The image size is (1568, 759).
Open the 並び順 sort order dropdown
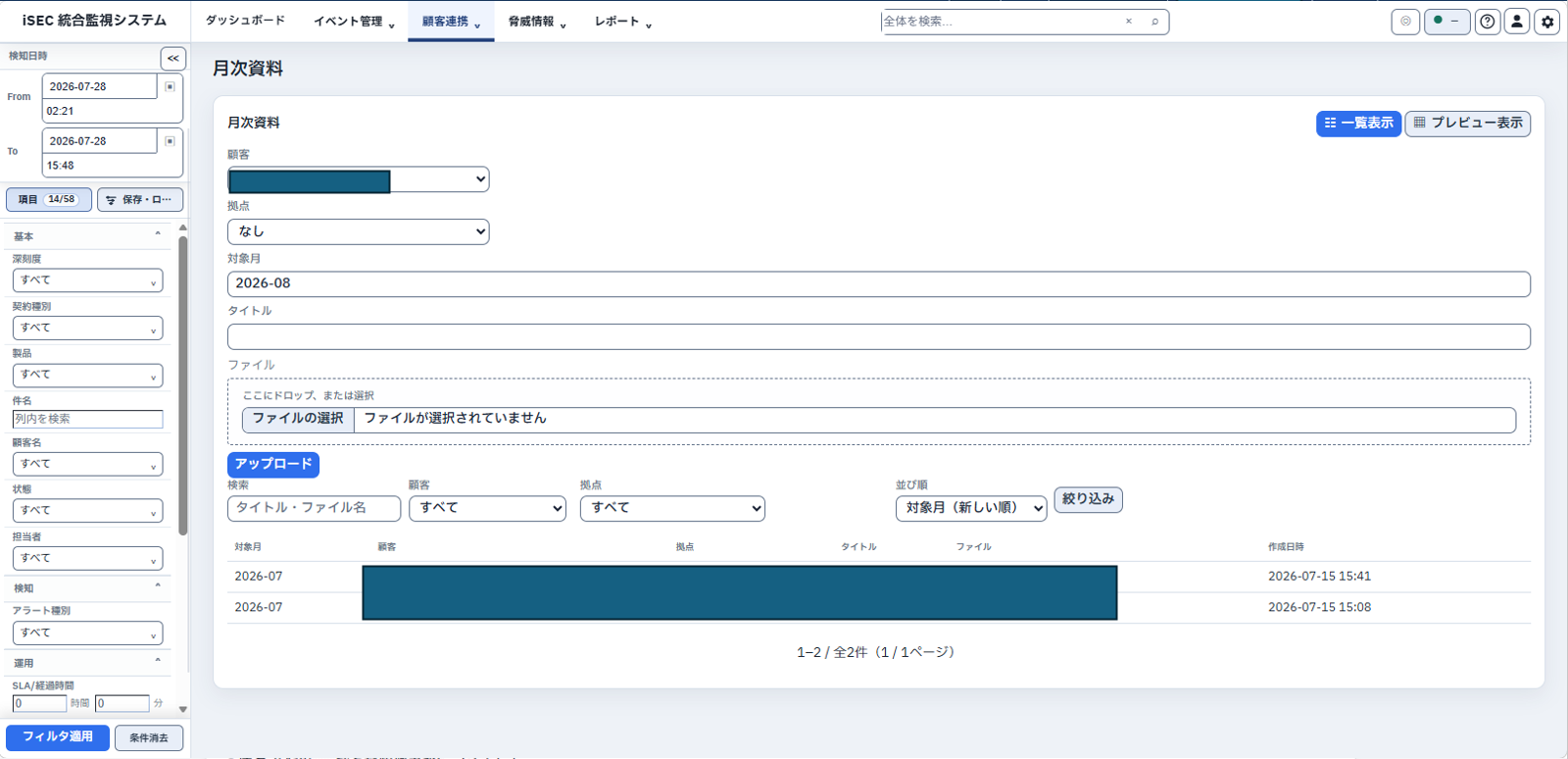(x=971, y=508)
